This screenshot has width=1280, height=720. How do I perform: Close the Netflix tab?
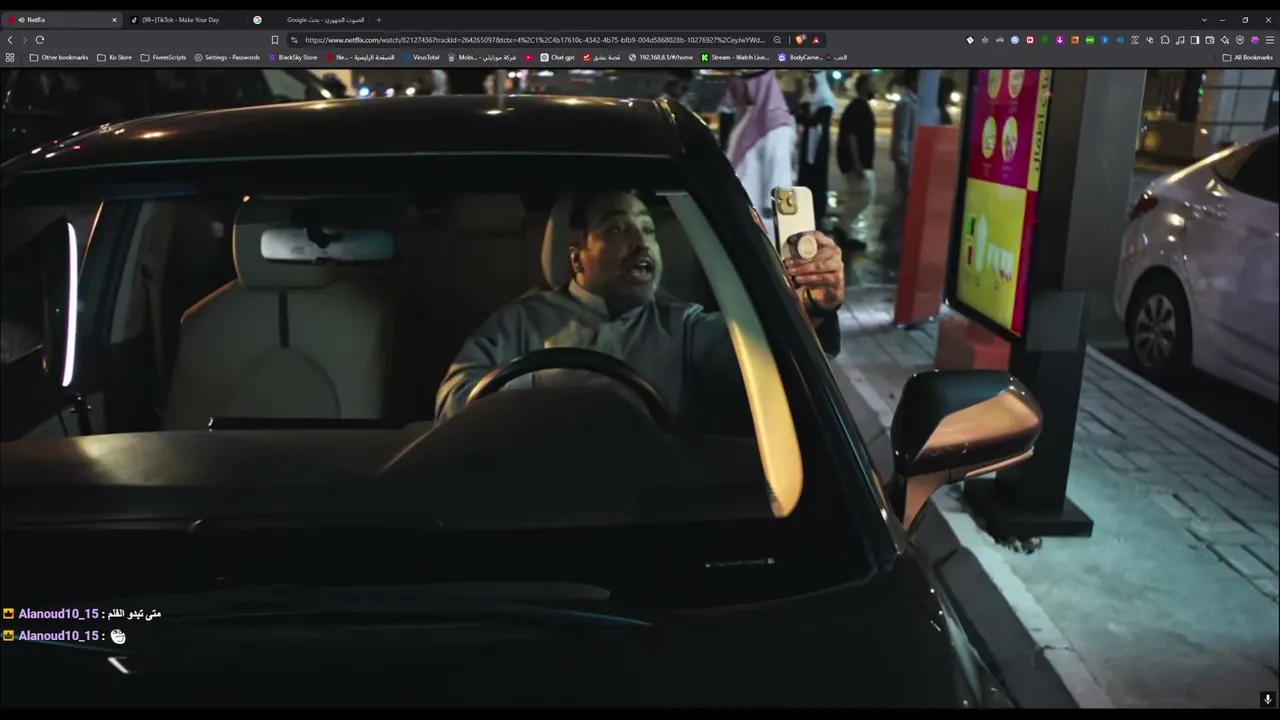click(x=114, y=20)
